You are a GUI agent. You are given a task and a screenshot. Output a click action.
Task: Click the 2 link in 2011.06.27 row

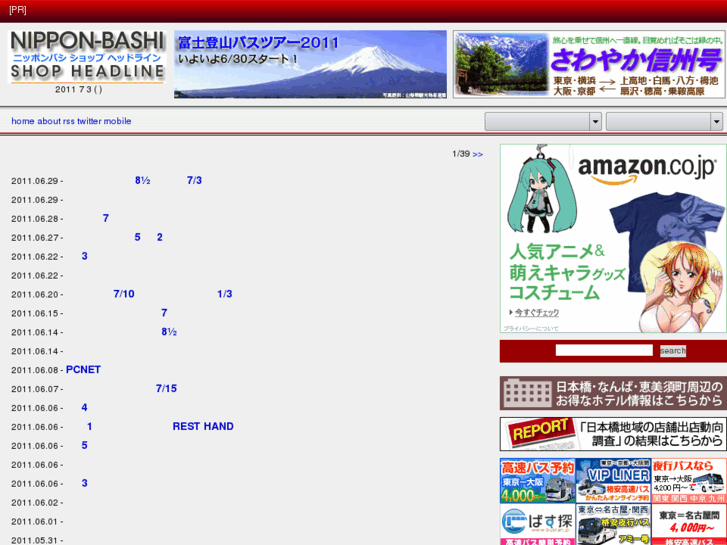point(159,237)
